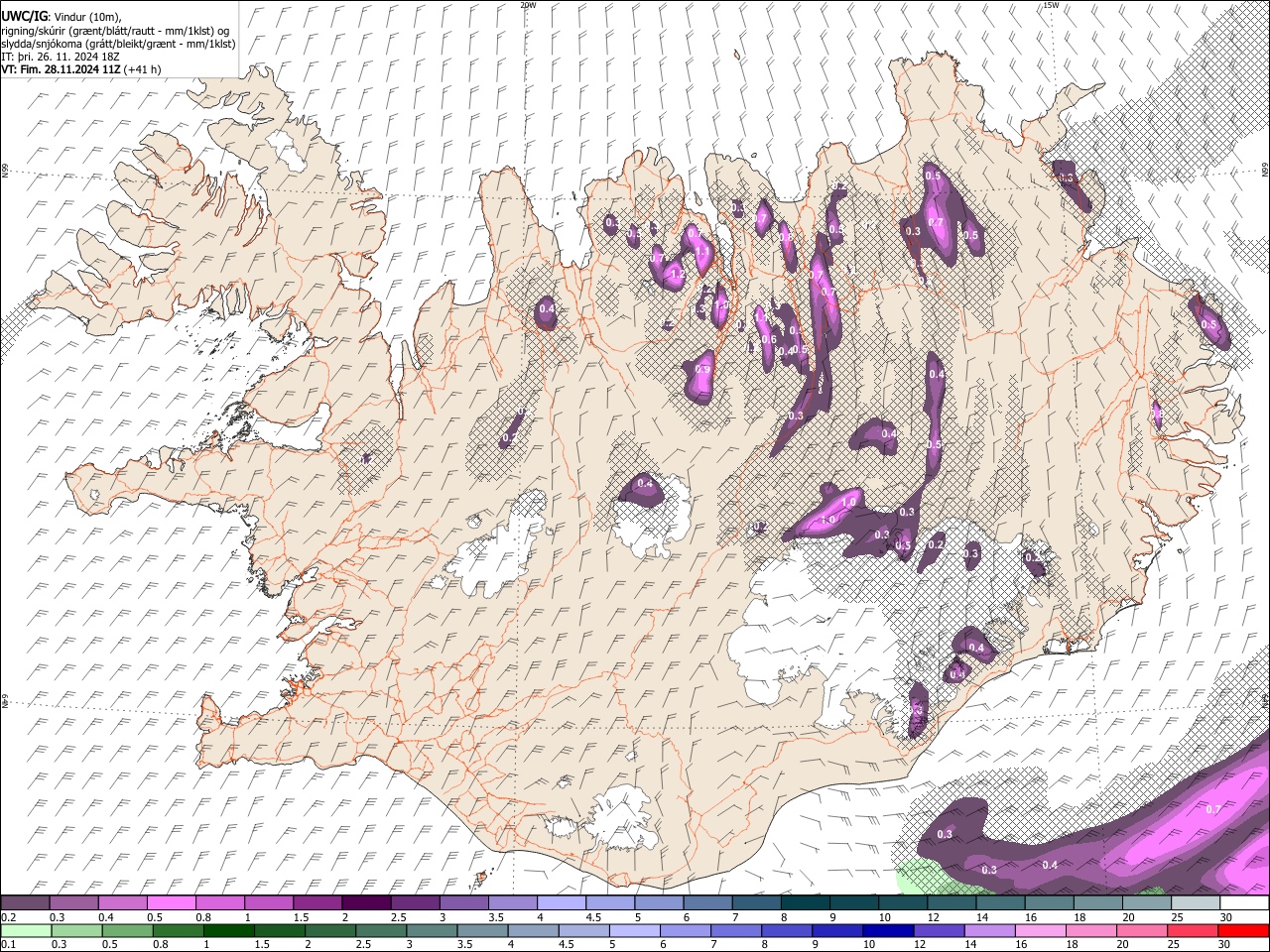Viewport: 1270px width, 952px height.
Task: Select the lilac 14 swatch, green legend row
Action: pyautogui.click(x=989, y=930)
